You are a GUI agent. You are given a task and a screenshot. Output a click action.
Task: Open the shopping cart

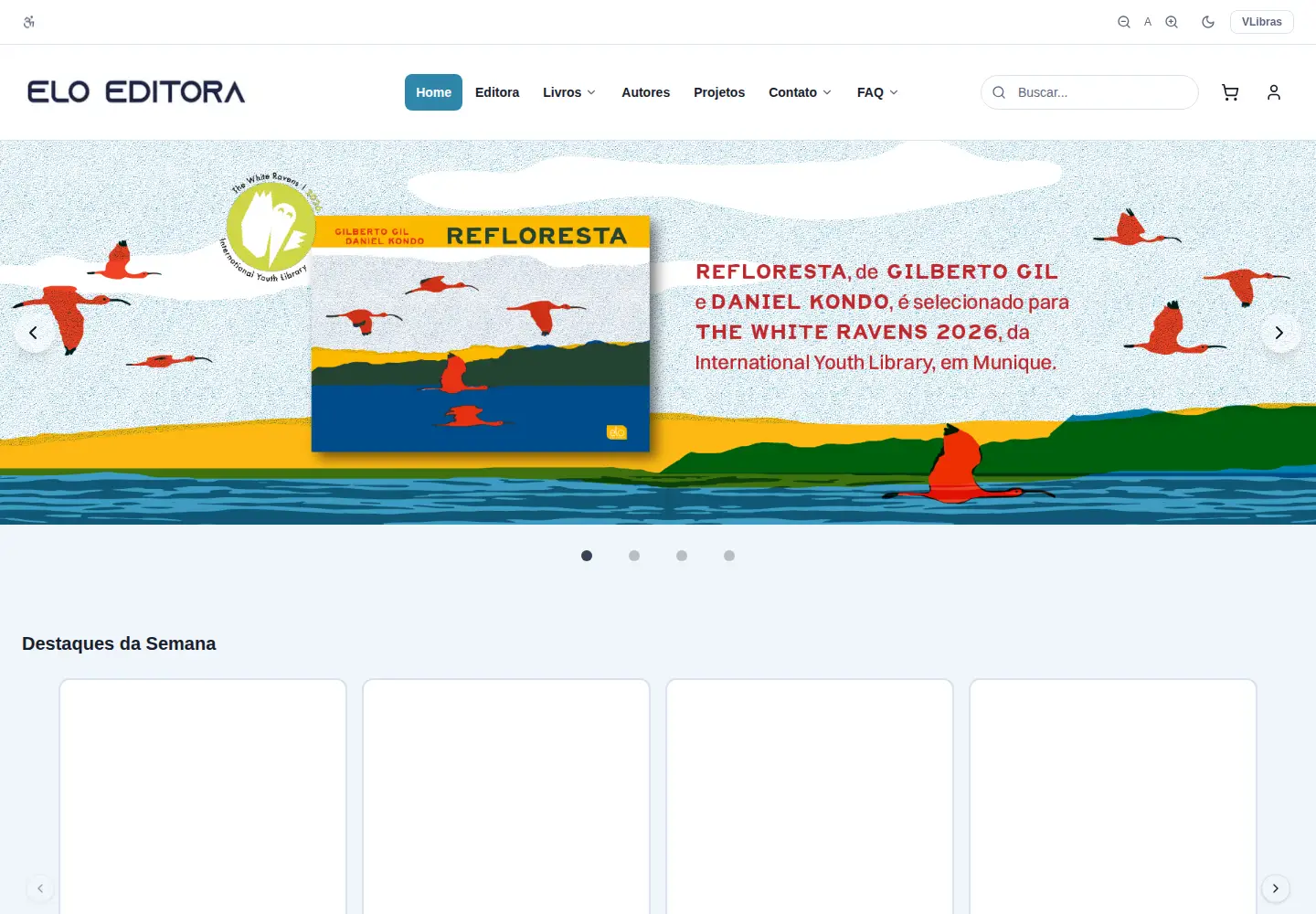click(x=1230, y=92)
